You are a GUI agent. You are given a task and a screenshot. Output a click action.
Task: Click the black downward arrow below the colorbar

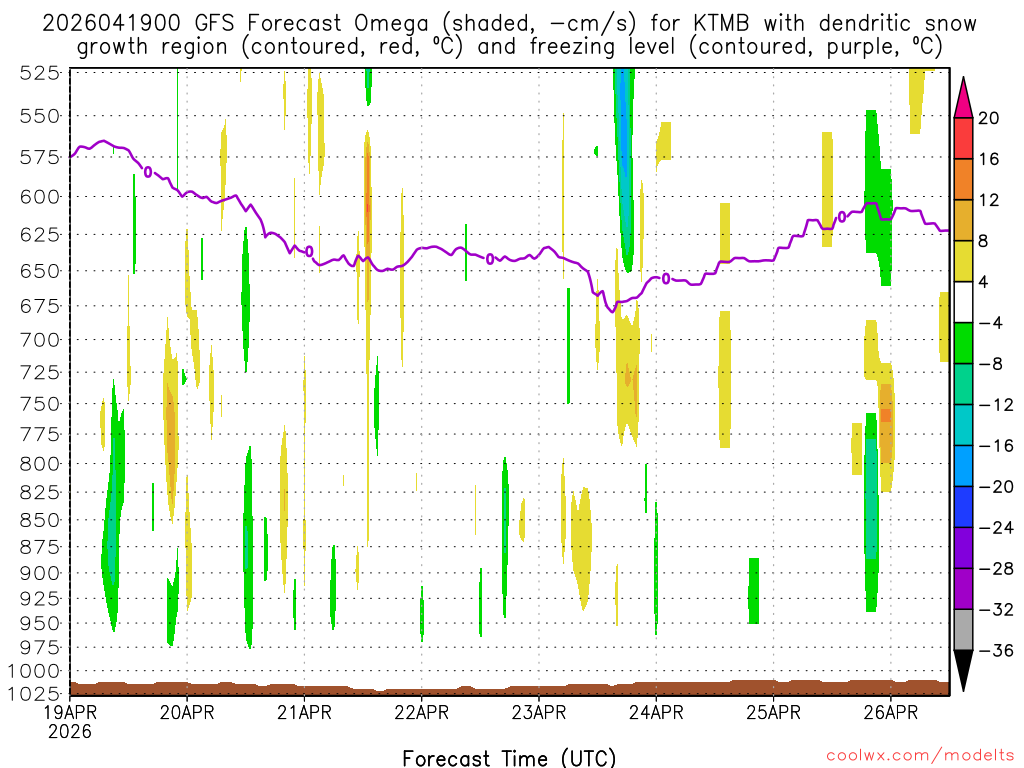[963, 671]
